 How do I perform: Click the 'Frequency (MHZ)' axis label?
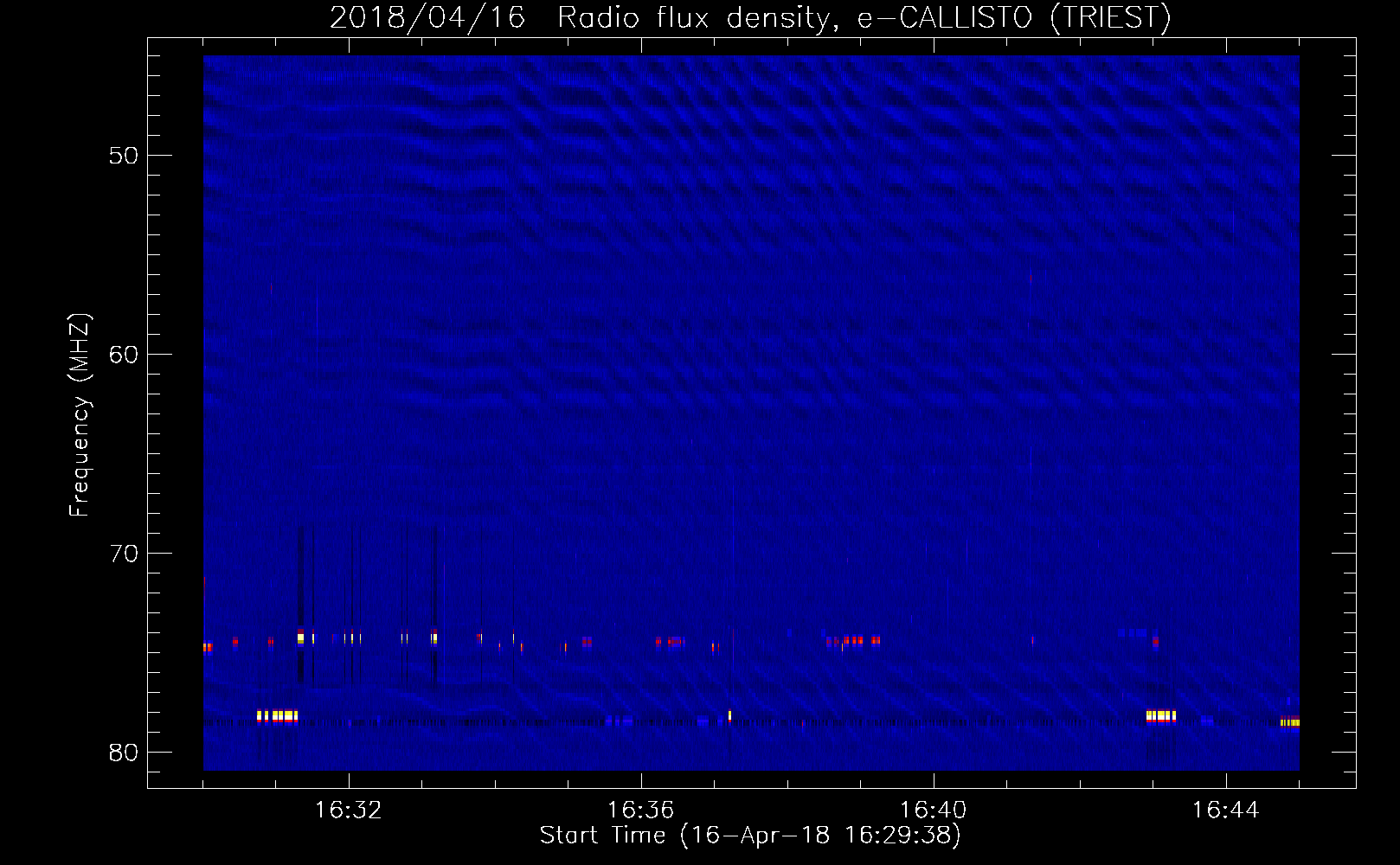[x=80, y=415]
